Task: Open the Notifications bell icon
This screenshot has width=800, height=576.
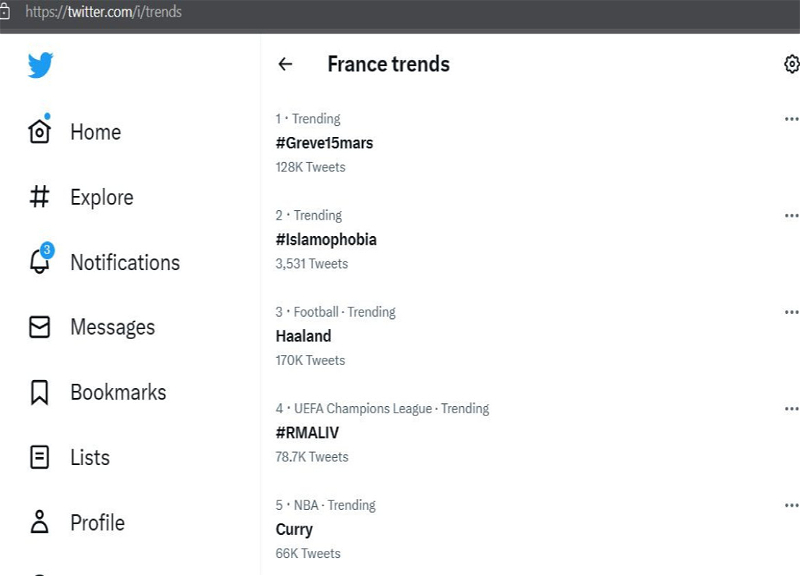Action: click(39, 262)
